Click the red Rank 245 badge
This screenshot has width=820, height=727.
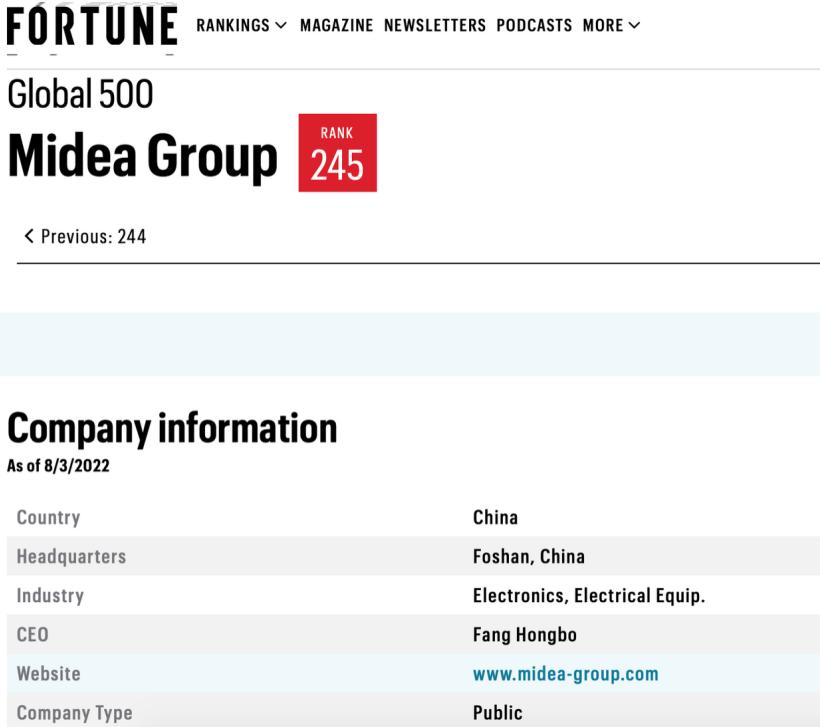(x=337, y=153)
